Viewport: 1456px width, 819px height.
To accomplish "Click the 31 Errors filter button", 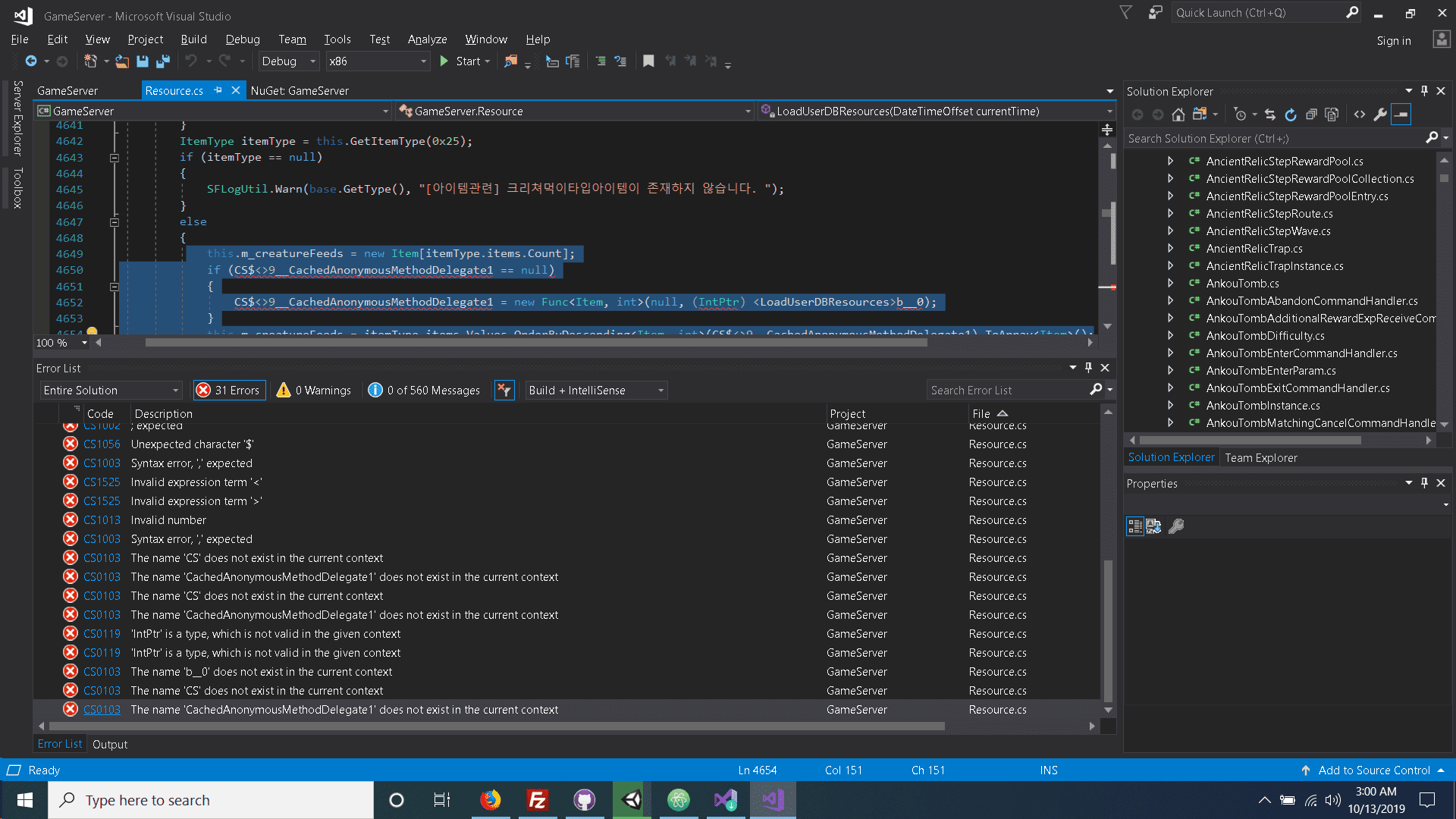I will click(228, 390).
